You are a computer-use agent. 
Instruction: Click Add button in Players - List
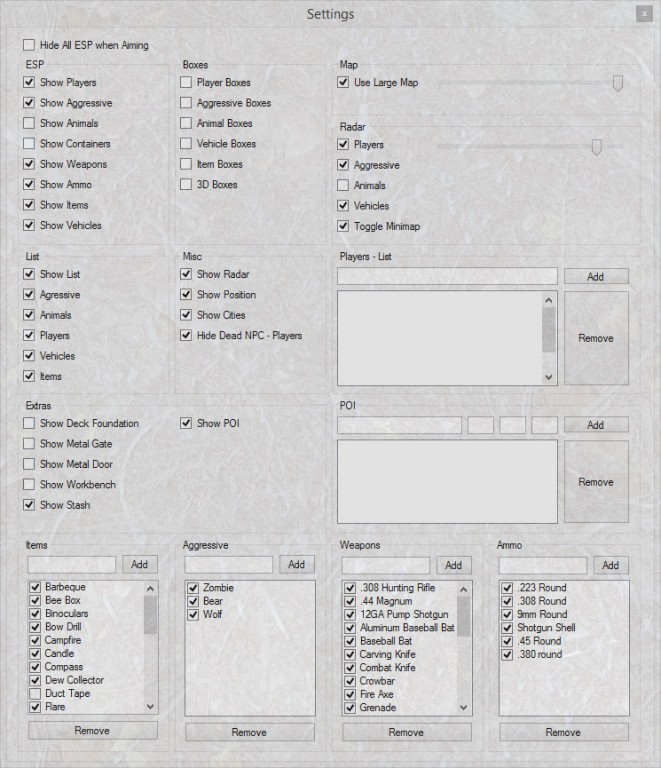[596, 277]
